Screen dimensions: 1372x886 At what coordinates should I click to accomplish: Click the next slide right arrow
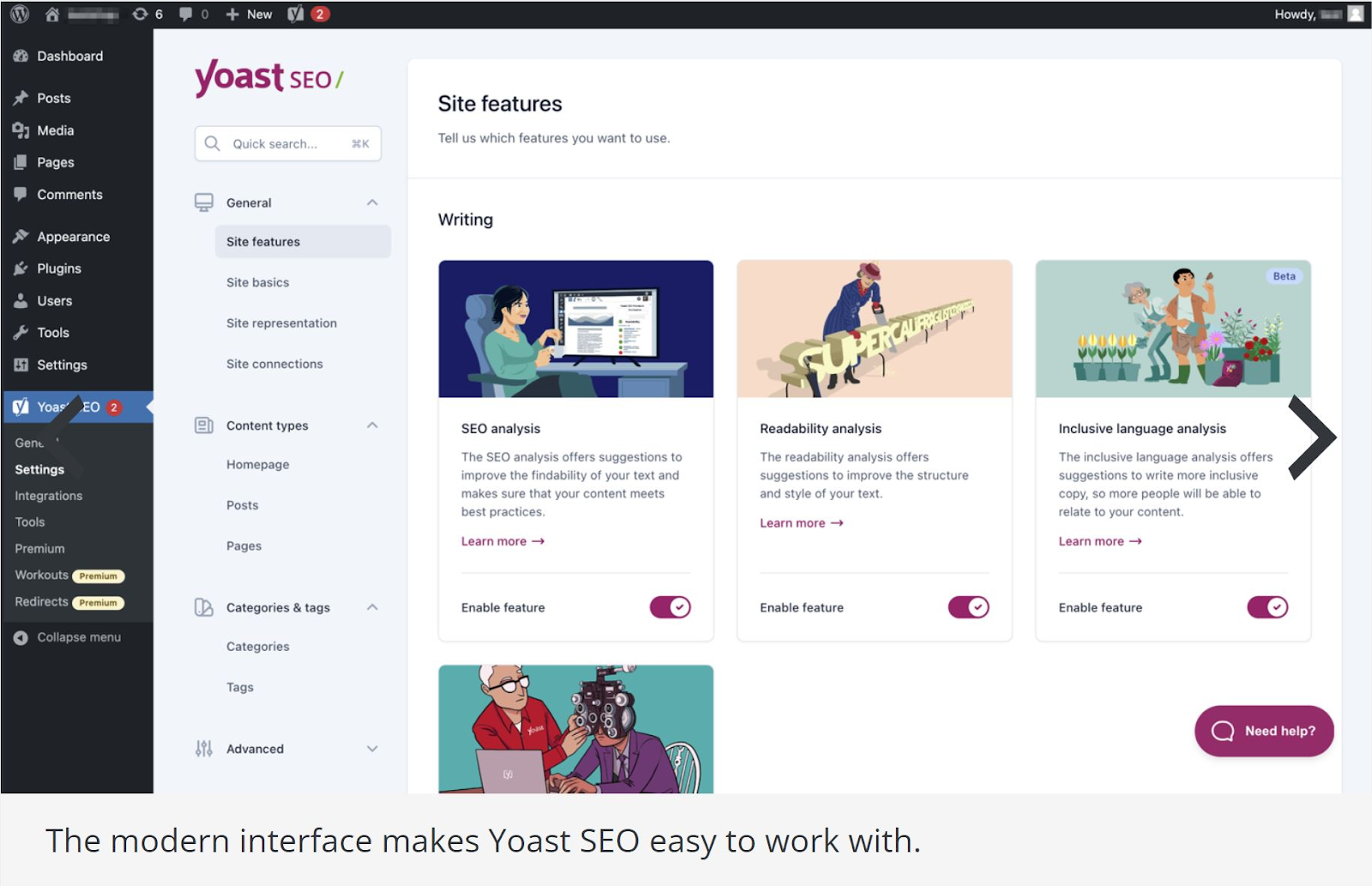pyautogui.click(x=1311, y=437)
